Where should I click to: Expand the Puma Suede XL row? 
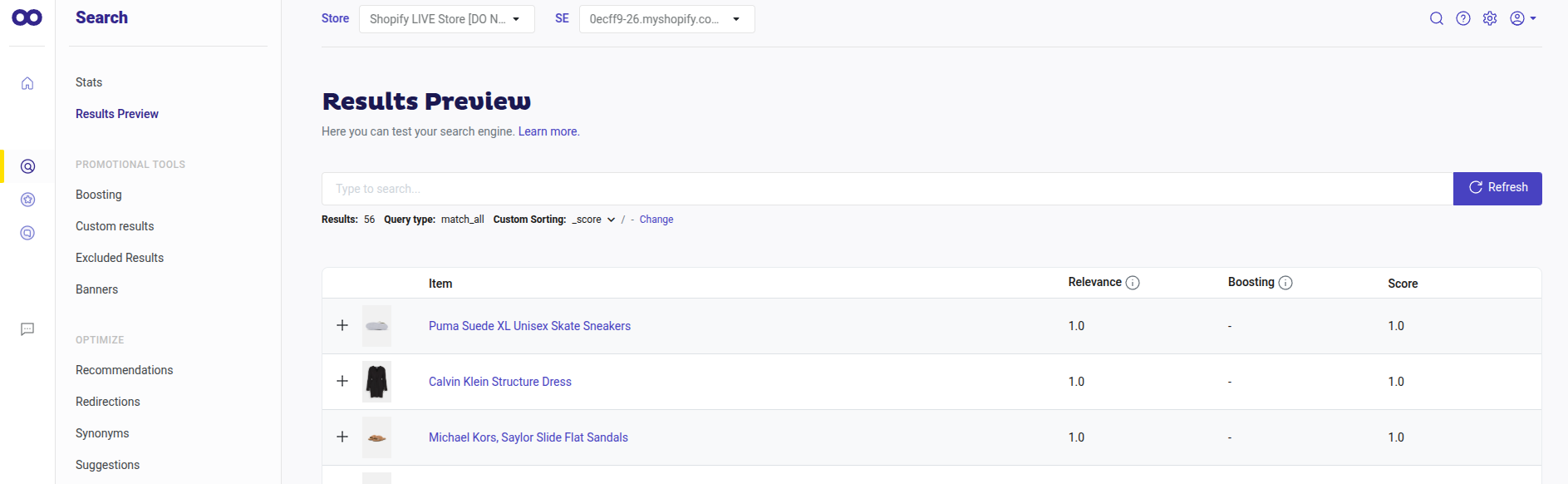[342, 325]
